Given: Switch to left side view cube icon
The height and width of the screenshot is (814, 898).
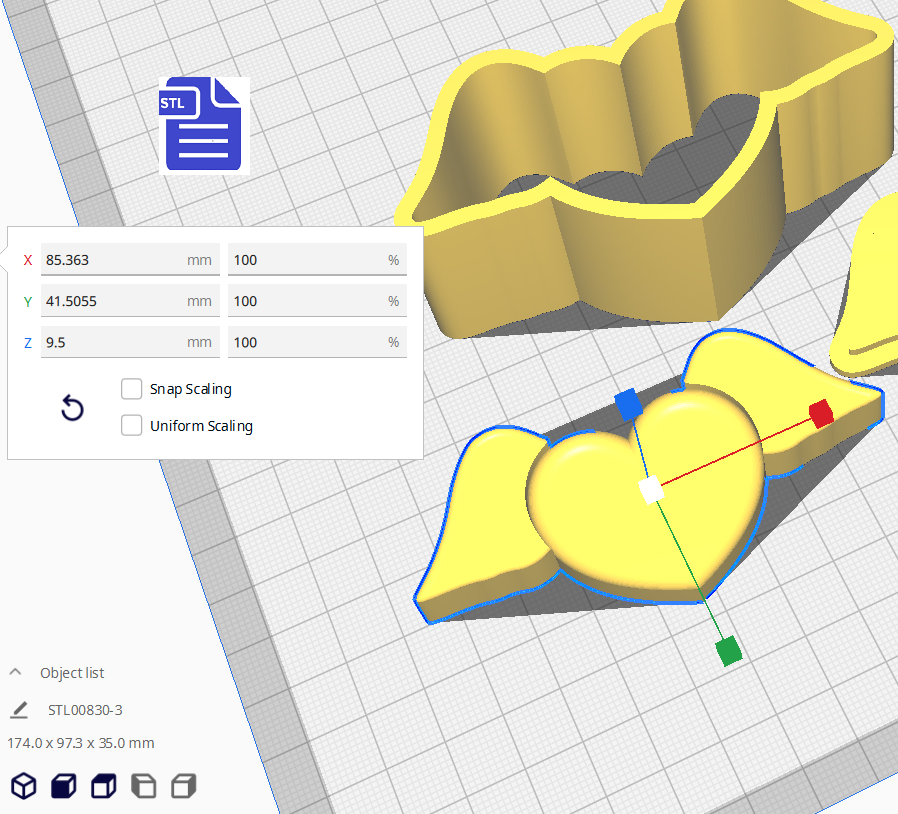Looking at the screenshot, I should tap(144, 786).
